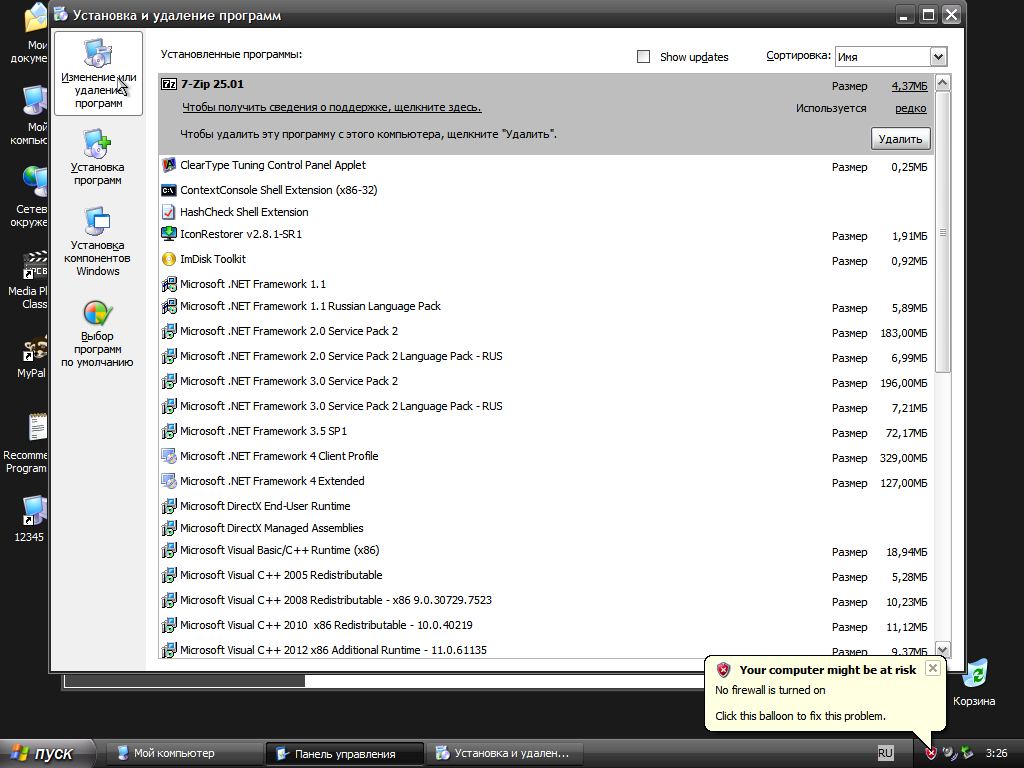This screenshot has height=768, width=1024.
Task: Click Удалить button to remove 7-Zip
Action: click(901, 138)
